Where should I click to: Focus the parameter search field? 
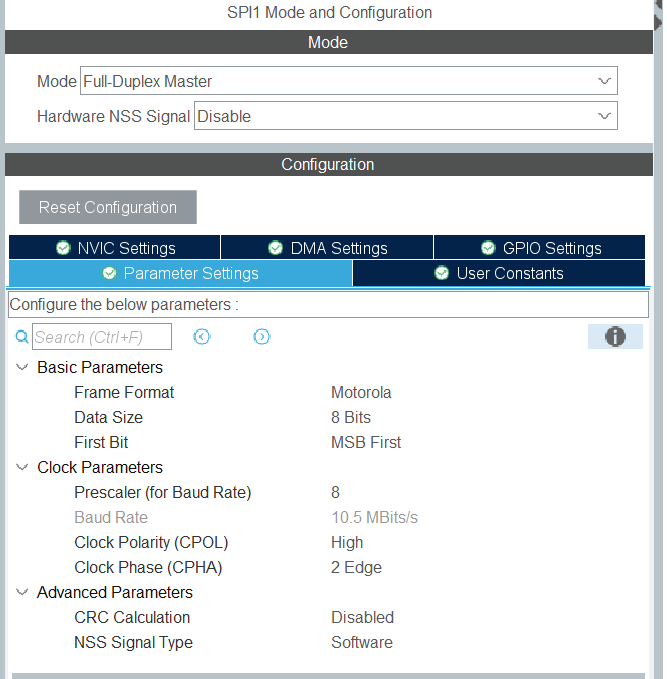[102, 337]
